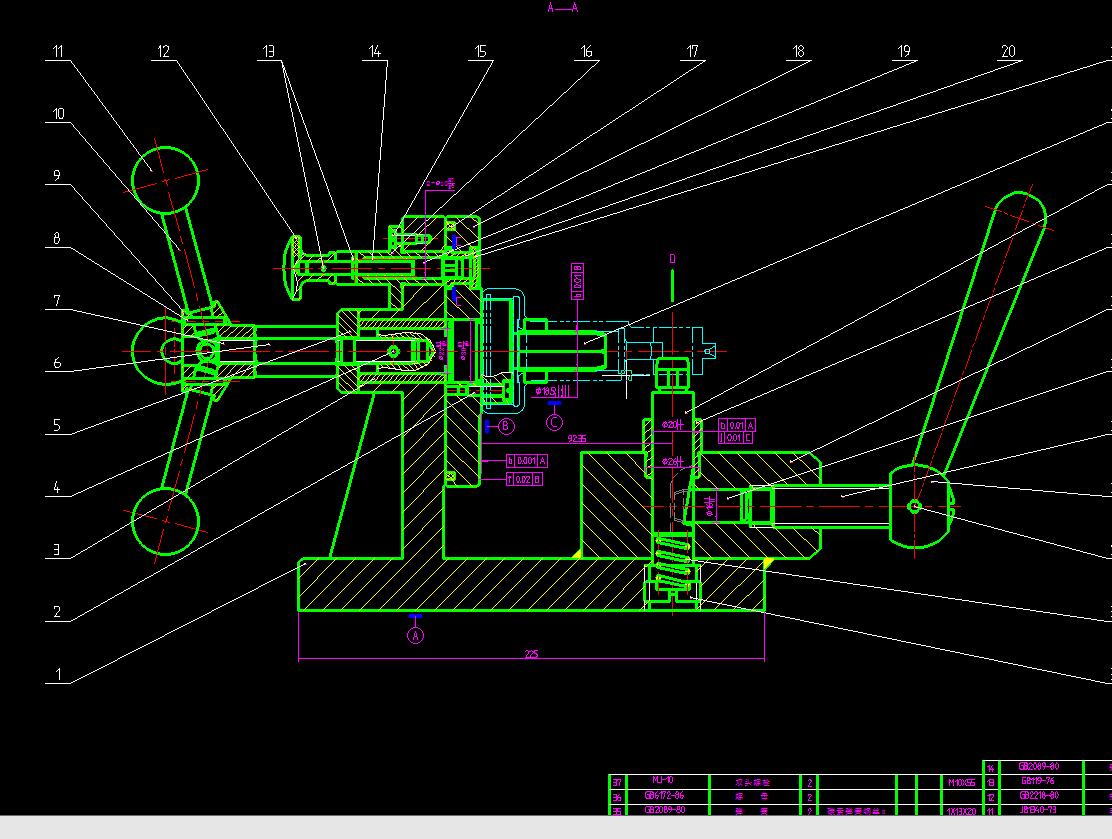Select part balloon number 4
The width and height of the screenshot is (1112, 839).
57,487
